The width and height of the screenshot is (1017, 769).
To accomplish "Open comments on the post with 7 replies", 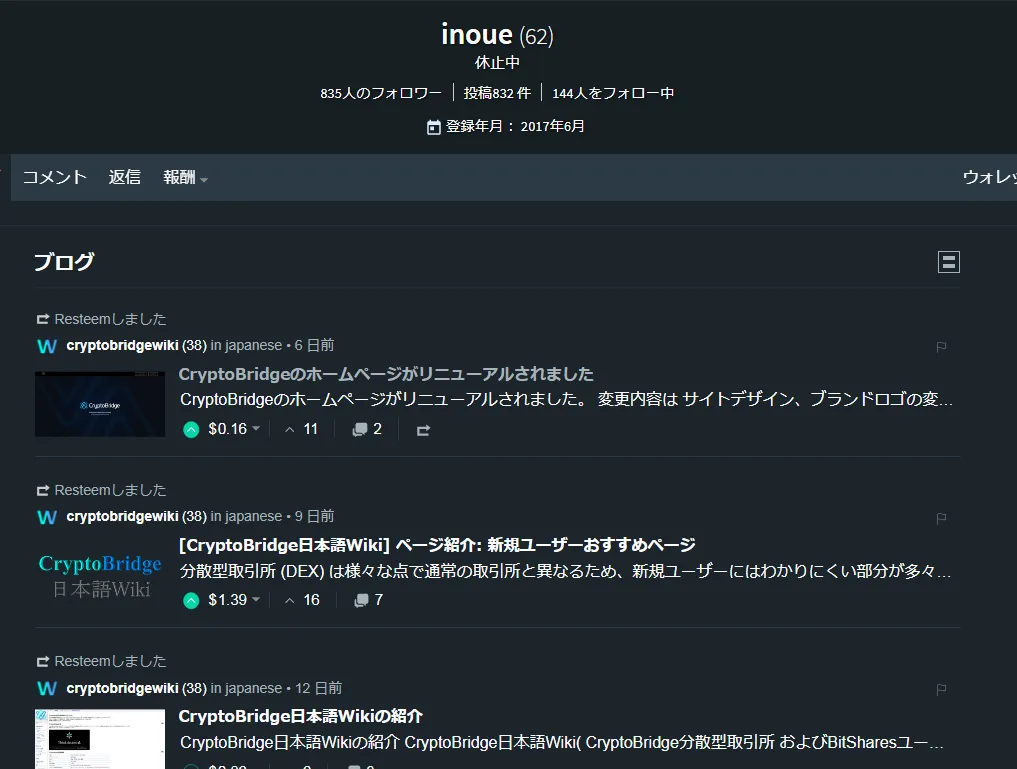I will 368,600.
